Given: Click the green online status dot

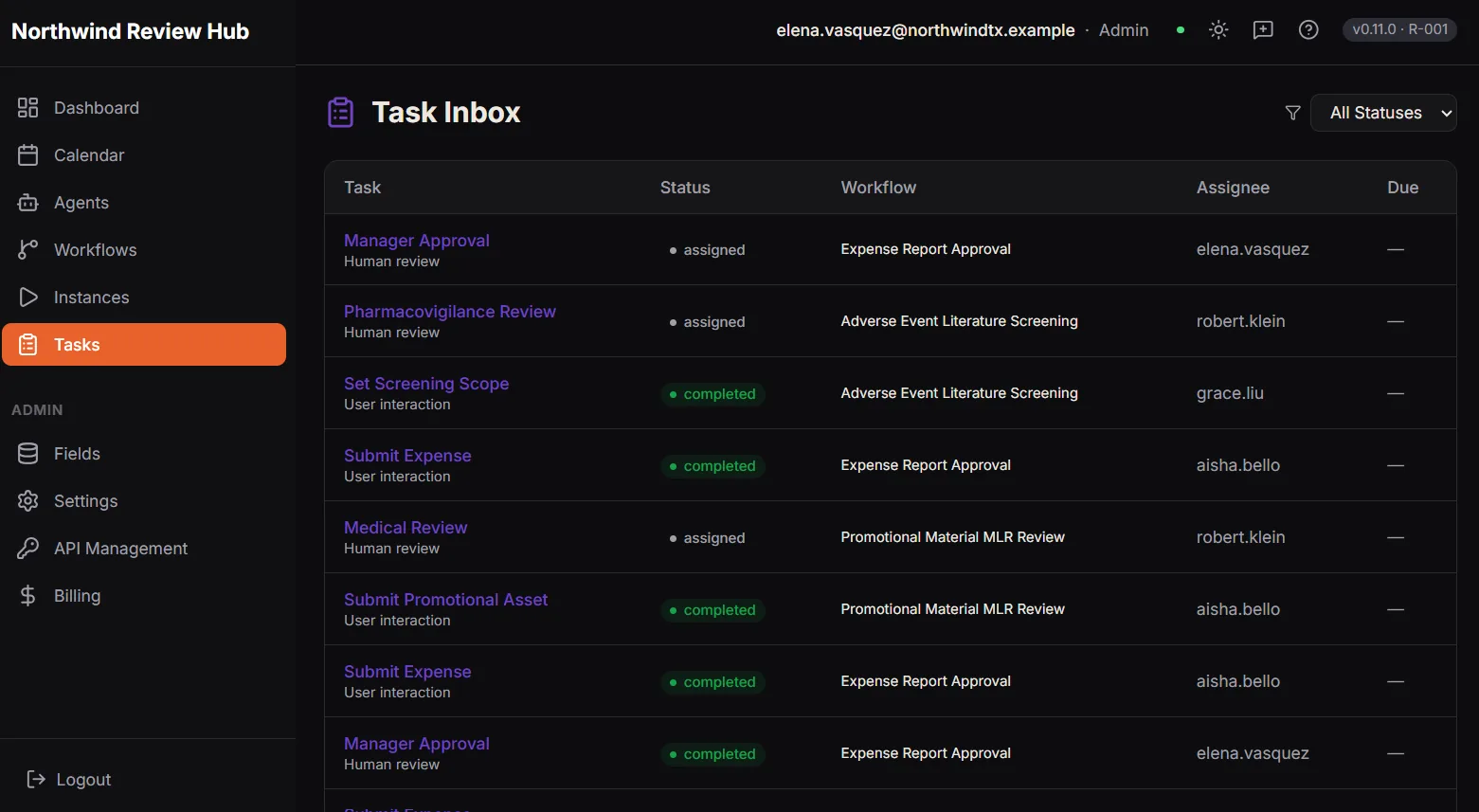Looking at the screenshot, I should (x=1181, y=30).
